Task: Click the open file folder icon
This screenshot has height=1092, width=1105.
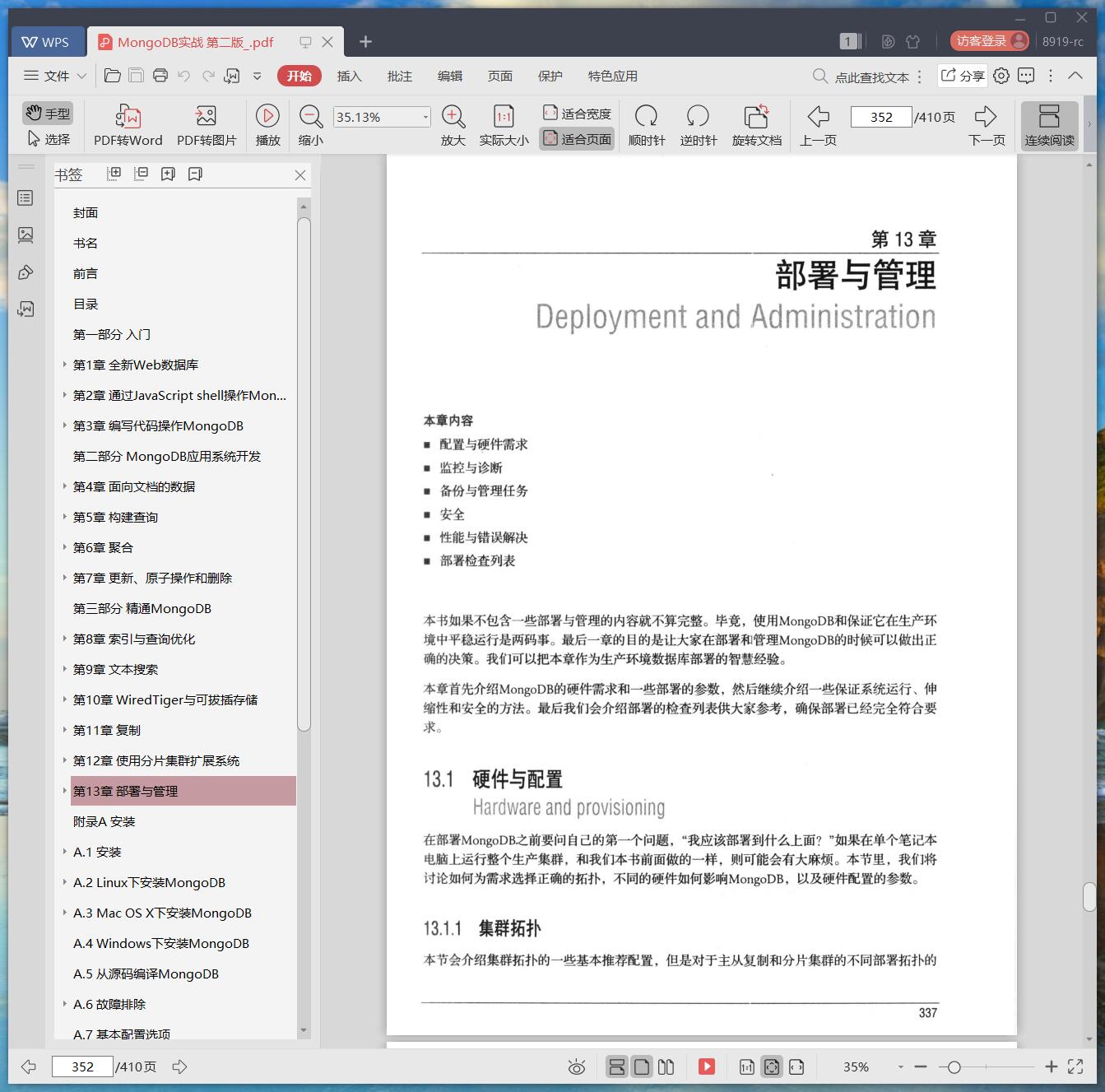Action: (113, 76)
